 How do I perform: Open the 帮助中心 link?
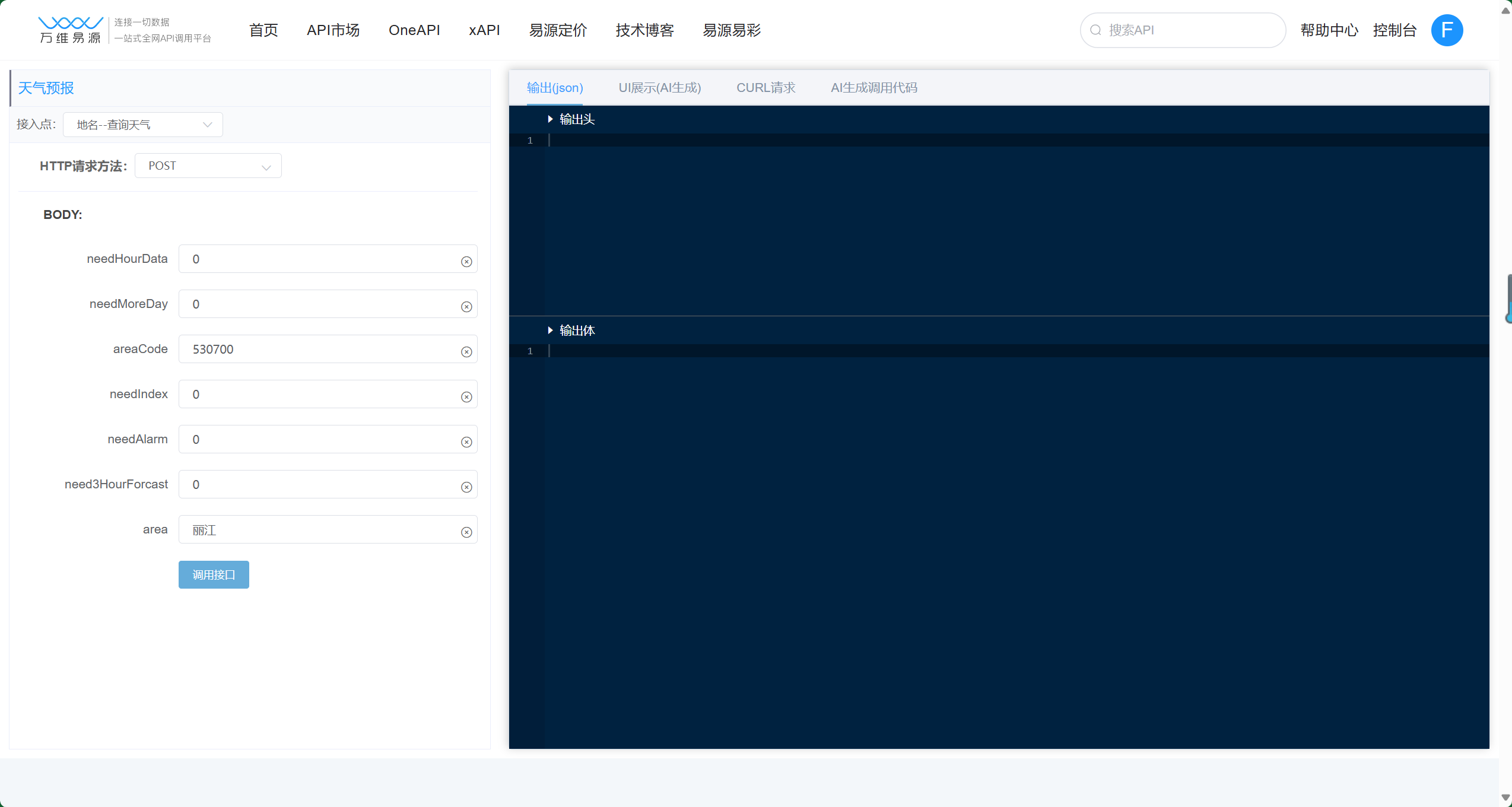click(1329, 30)
